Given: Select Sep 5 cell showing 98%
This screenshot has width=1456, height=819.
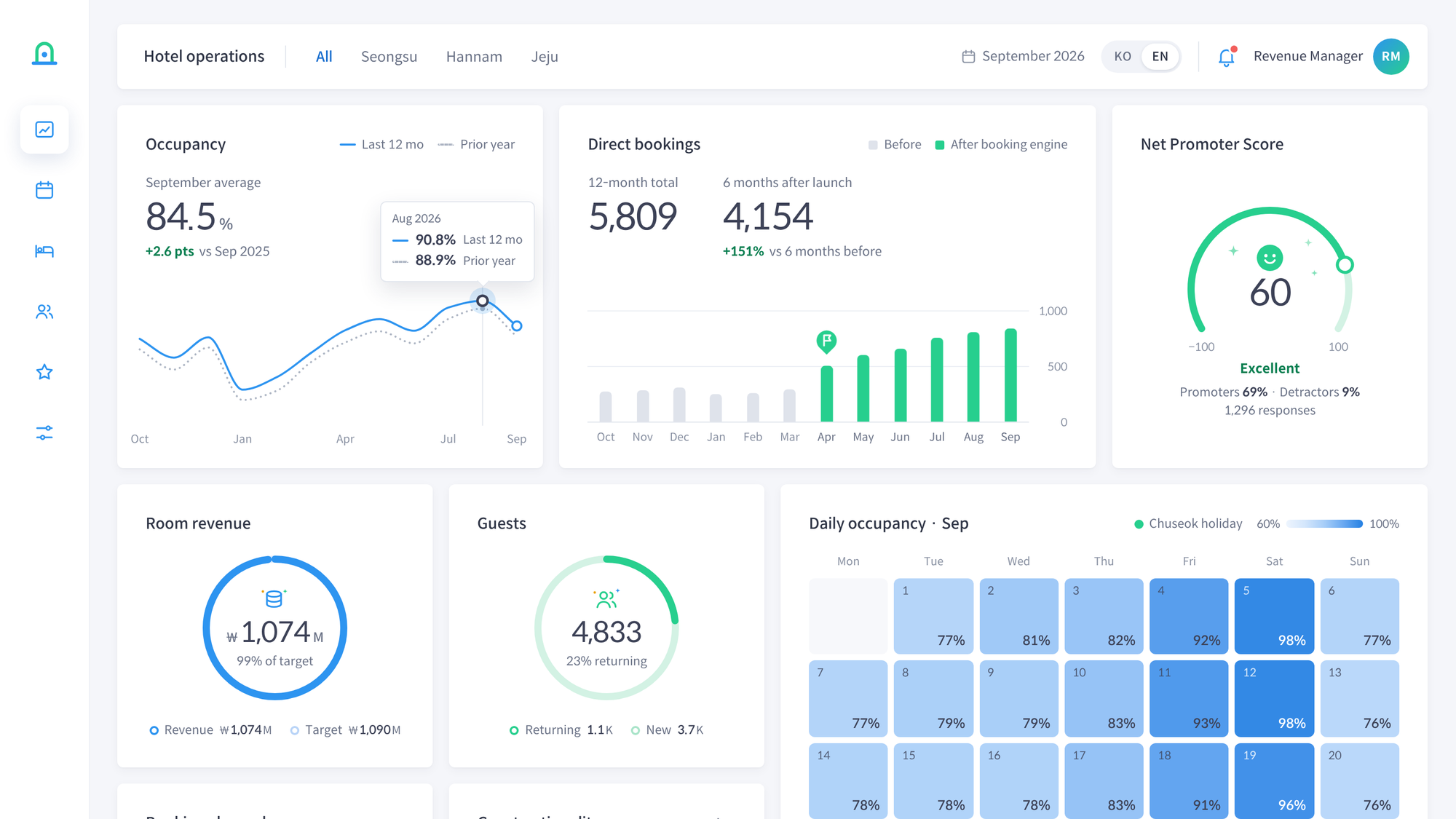Looking at the screenshot, I should pos(1274,616).
